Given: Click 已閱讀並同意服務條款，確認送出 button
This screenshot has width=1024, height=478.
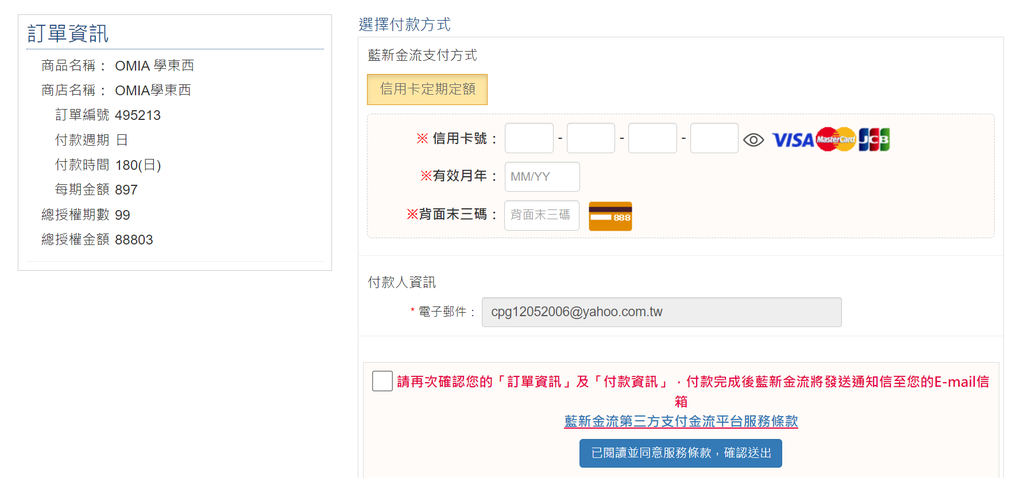Looking at the screenshot, I should 680,453.
